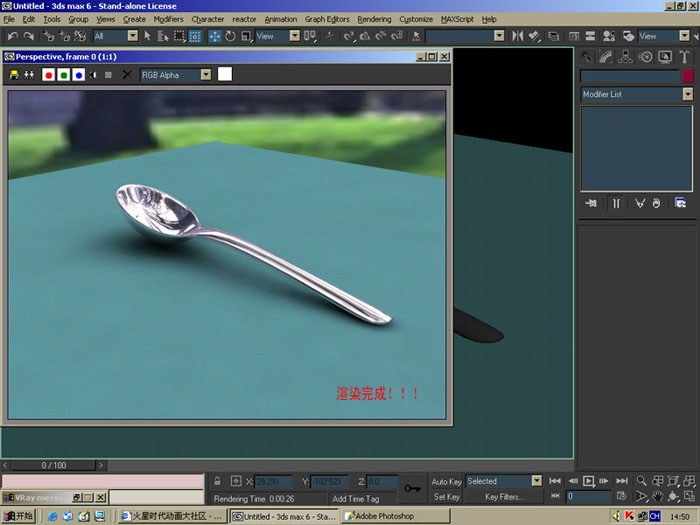Open the Hierarchy command panel tab
The image size is (700, 525).
[625, 57]
